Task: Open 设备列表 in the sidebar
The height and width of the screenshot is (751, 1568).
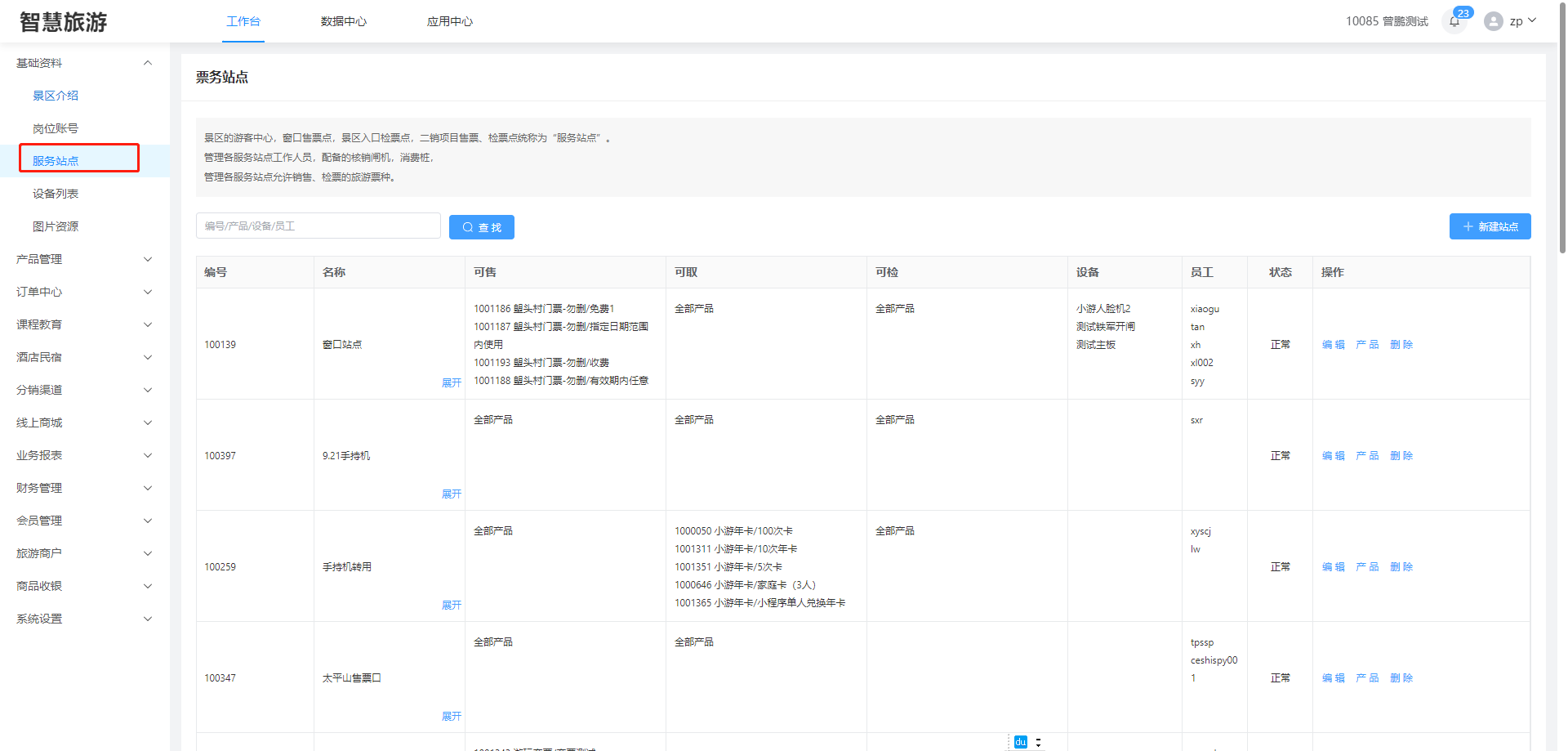Action: [x=56, y=194]
